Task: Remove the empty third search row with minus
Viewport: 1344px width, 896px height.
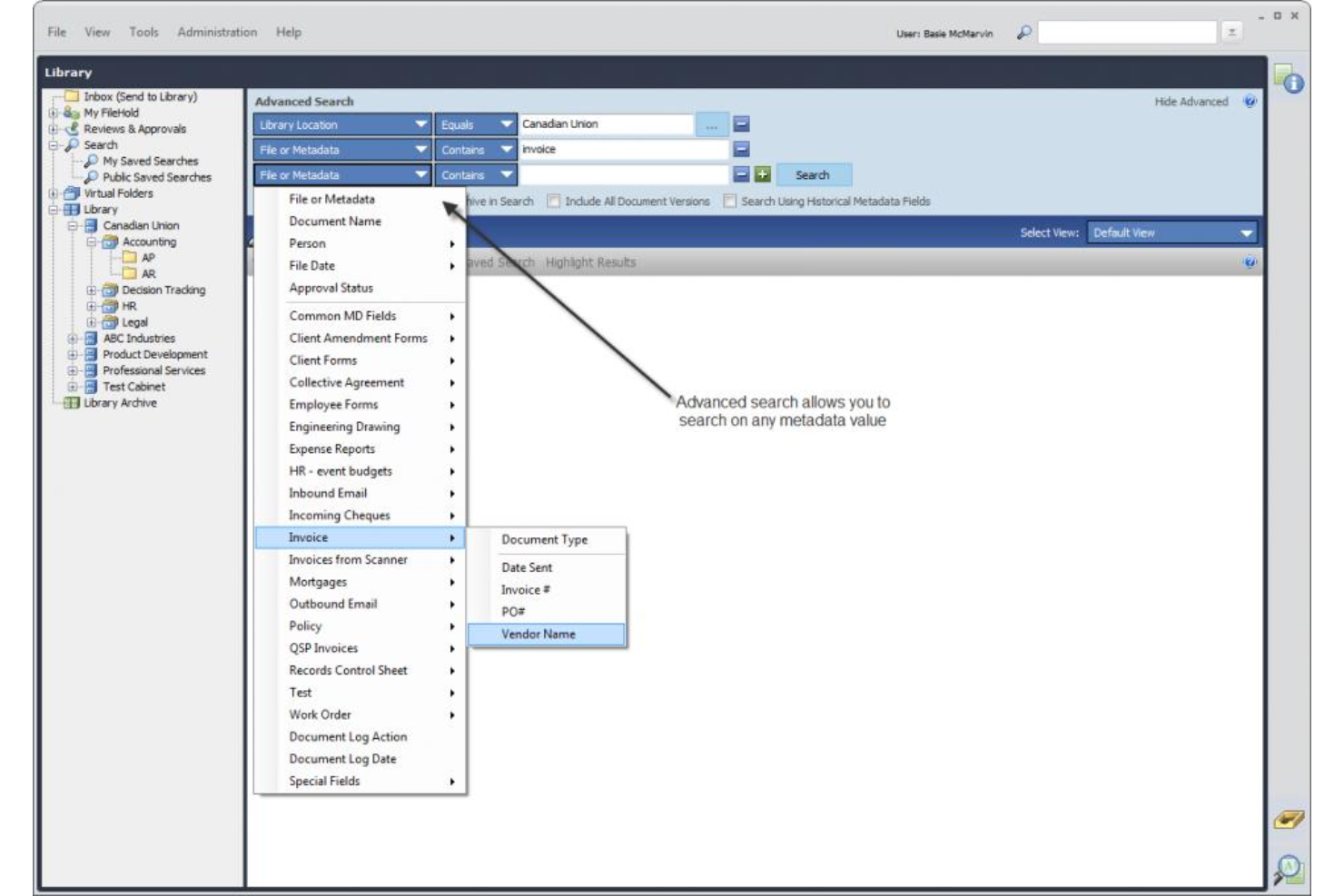Action: [x=741, y=174]
